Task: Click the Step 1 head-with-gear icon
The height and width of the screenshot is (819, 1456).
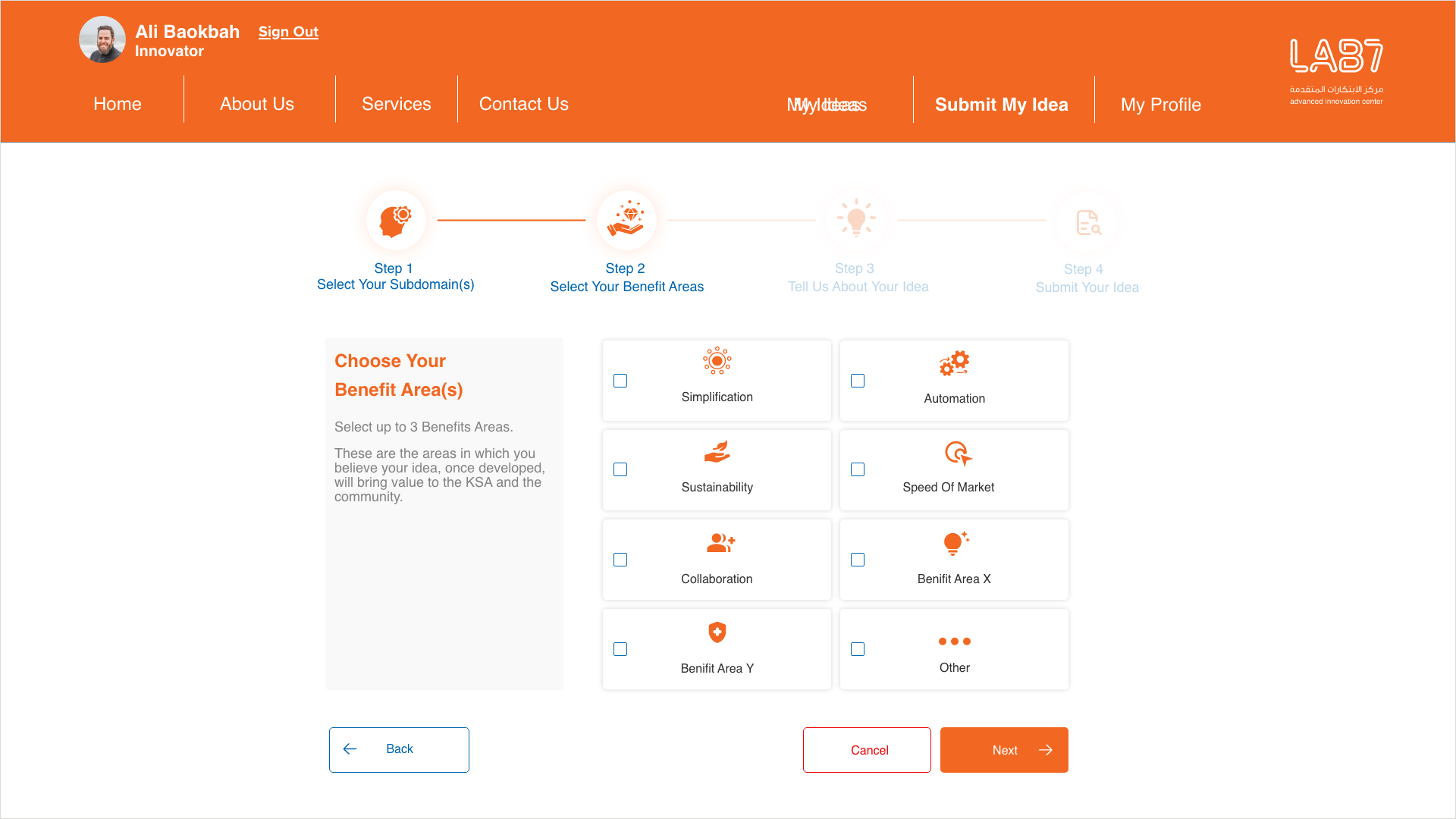Action: click(395, 221)
